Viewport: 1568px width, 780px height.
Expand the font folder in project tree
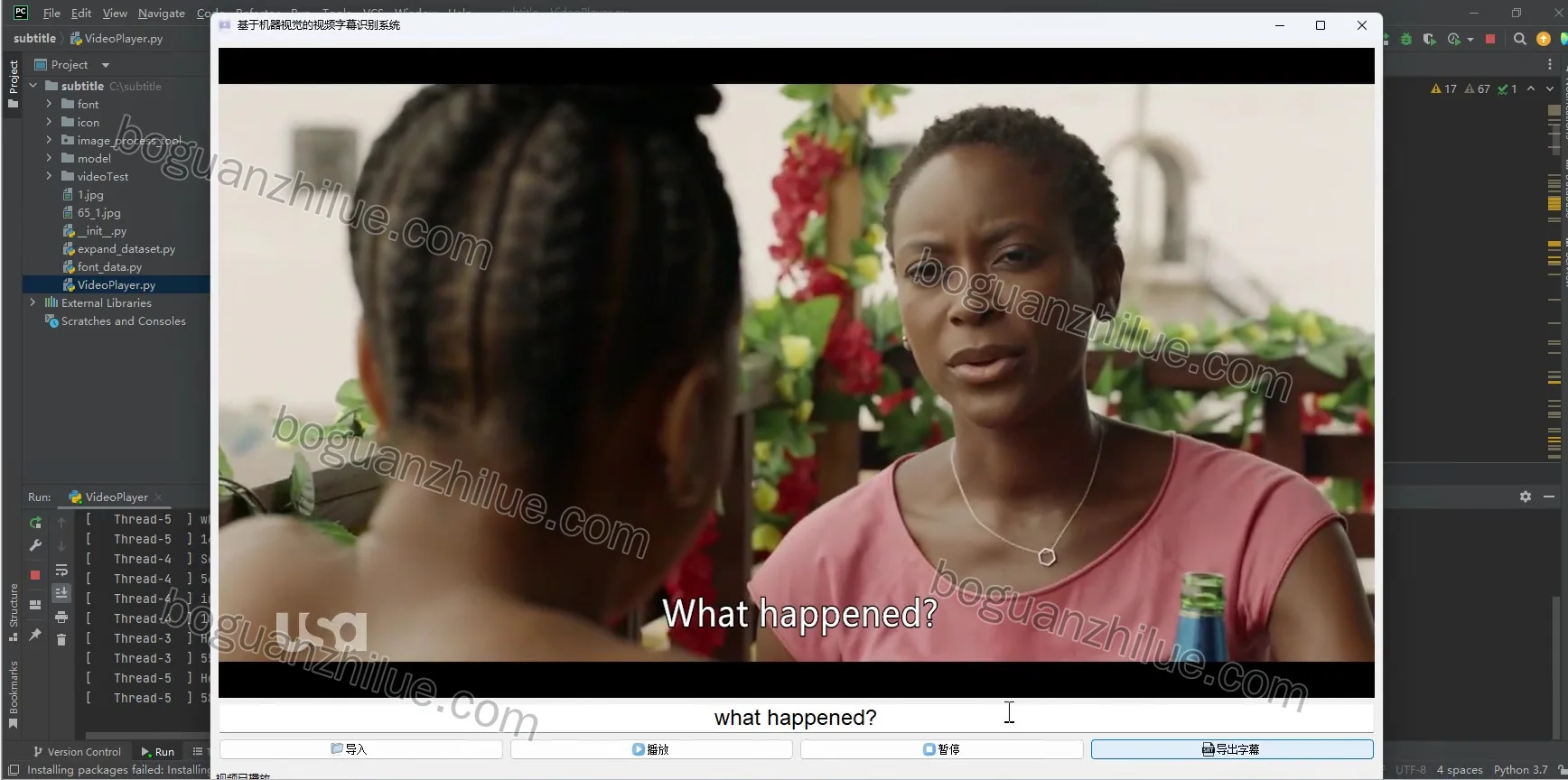49,104
